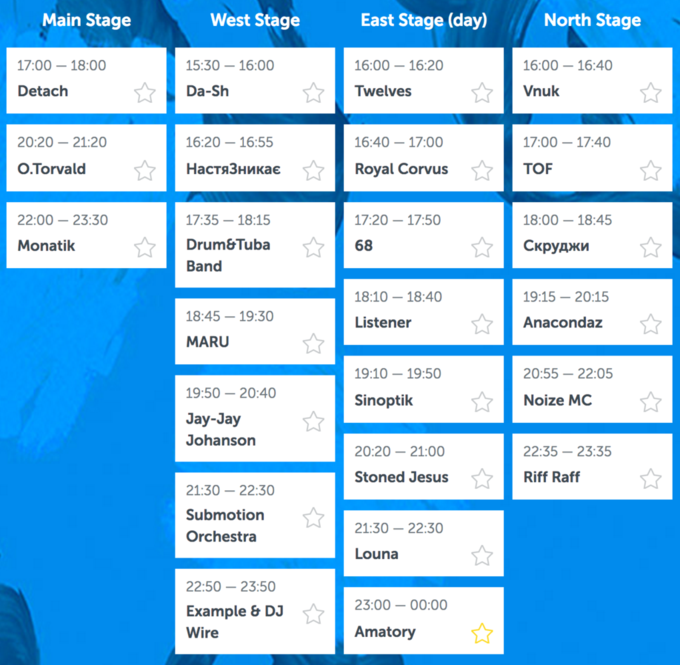Screen dimensions: 680x665
Task: Select the Скруджи performance card
Action: click(x=592, y=235)
